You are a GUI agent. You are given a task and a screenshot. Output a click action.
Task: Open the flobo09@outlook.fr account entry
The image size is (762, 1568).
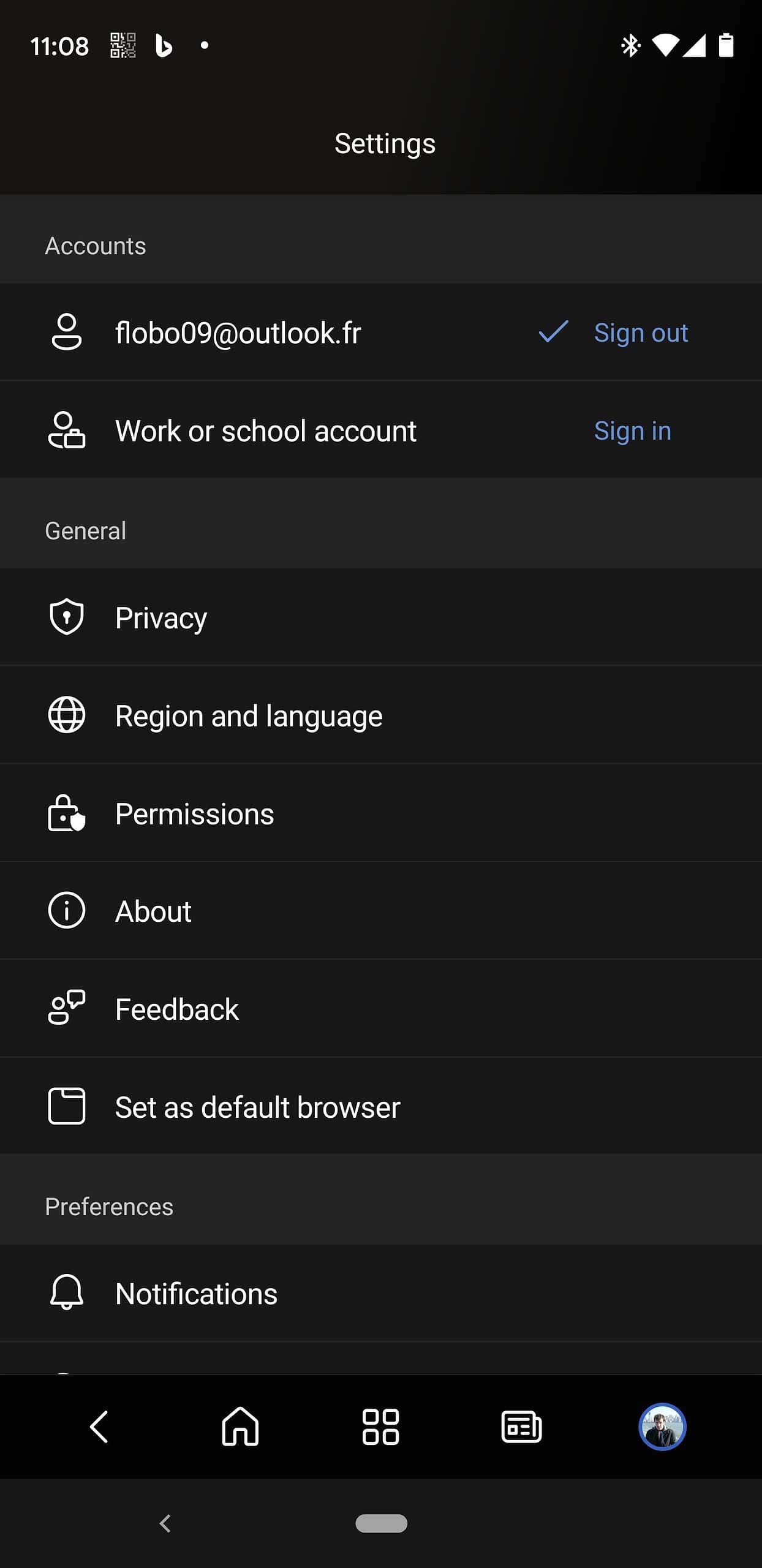pyautogui.click(x=381, y=332)
